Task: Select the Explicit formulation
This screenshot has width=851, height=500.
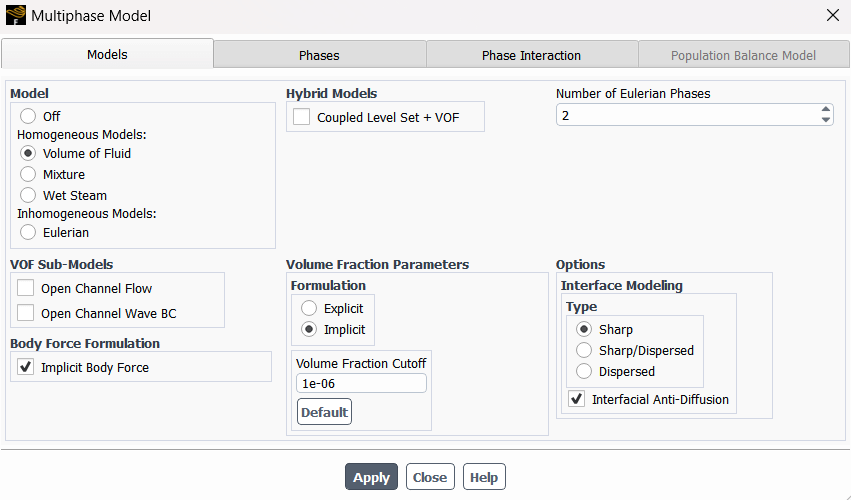Action: coord(309,308)
